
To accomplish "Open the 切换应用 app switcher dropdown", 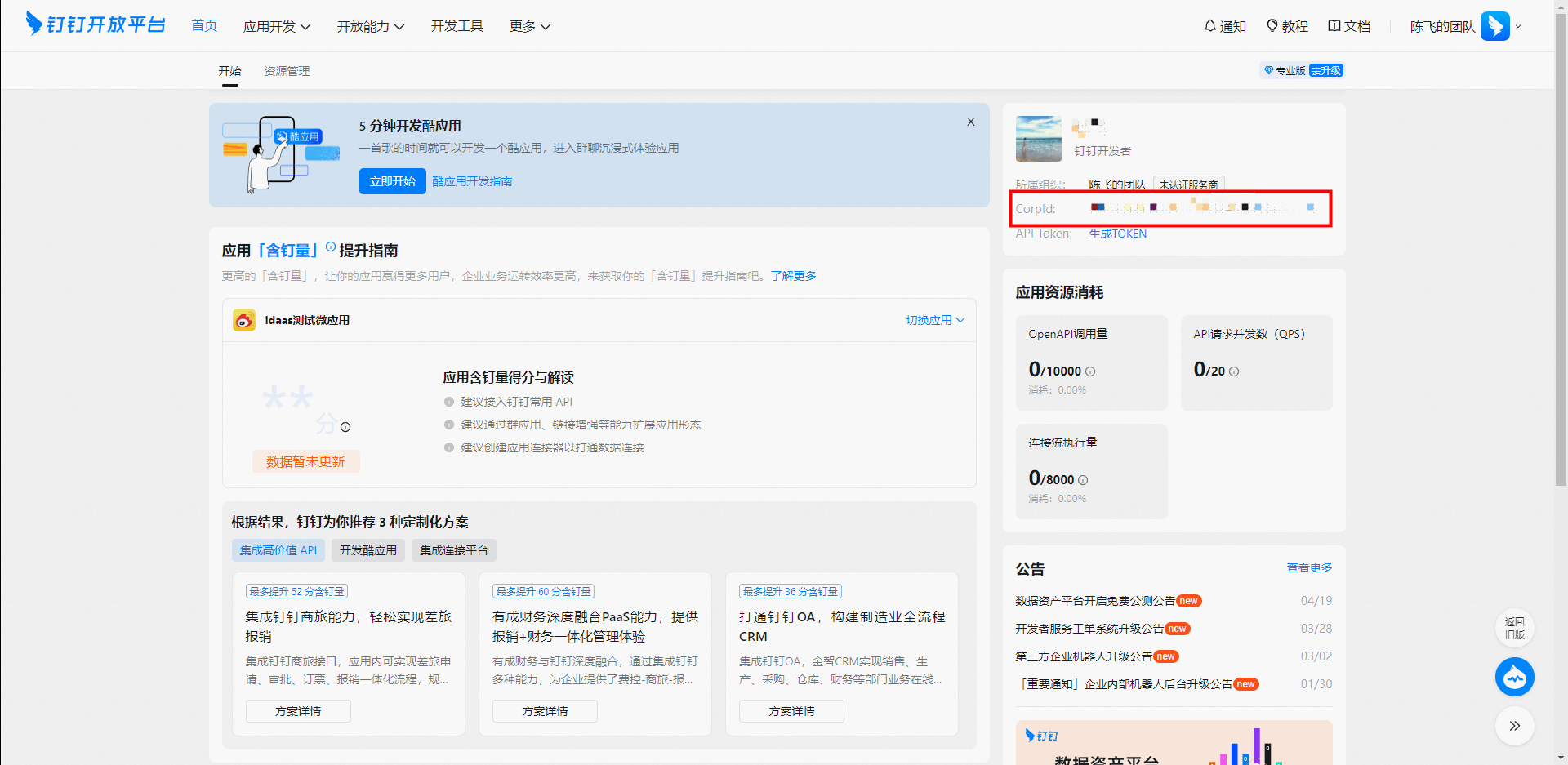I will coord(935,320).
